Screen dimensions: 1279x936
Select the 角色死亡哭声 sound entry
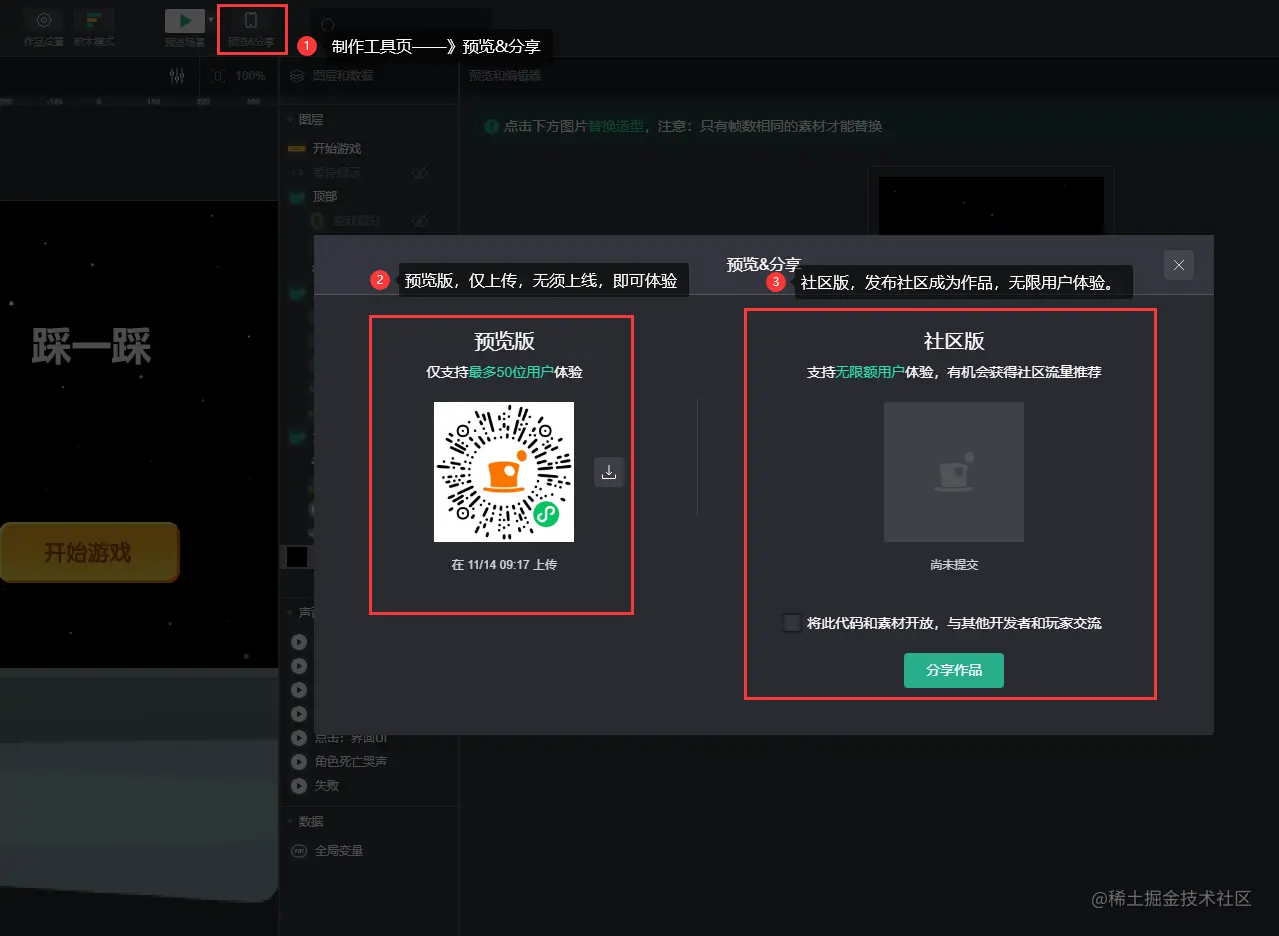[x=350, y=762]
